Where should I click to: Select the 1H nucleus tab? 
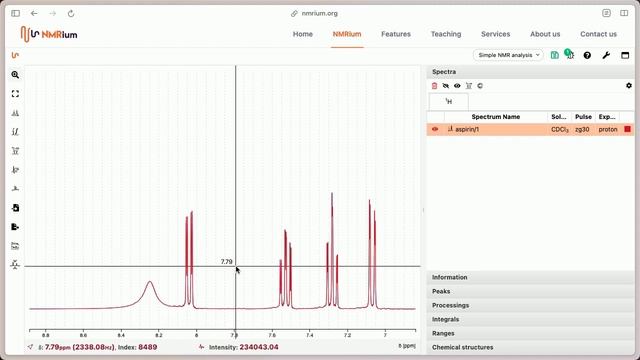[449, 102]
